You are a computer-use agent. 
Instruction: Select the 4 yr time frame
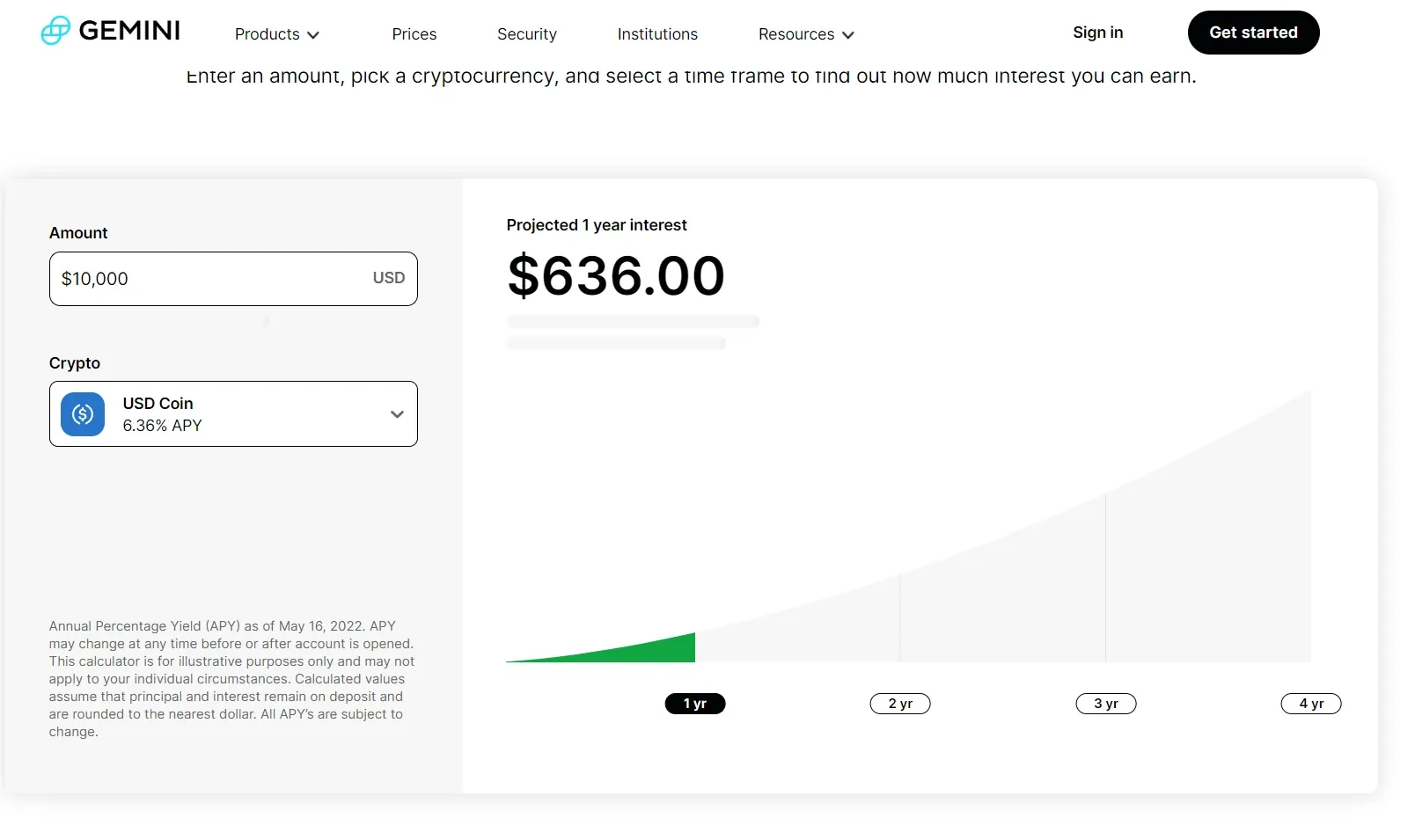tap(1311, 704)
